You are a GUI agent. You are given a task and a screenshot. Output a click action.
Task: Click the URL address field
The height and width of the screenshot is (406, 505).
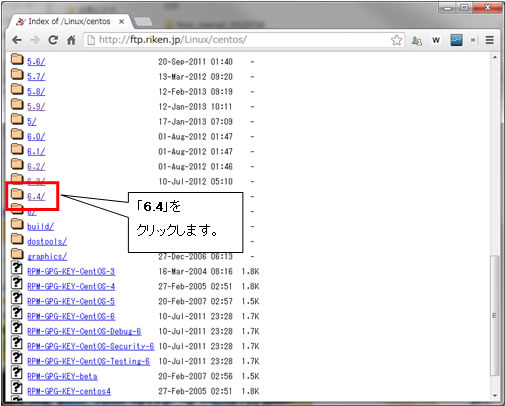click(244, 40)
